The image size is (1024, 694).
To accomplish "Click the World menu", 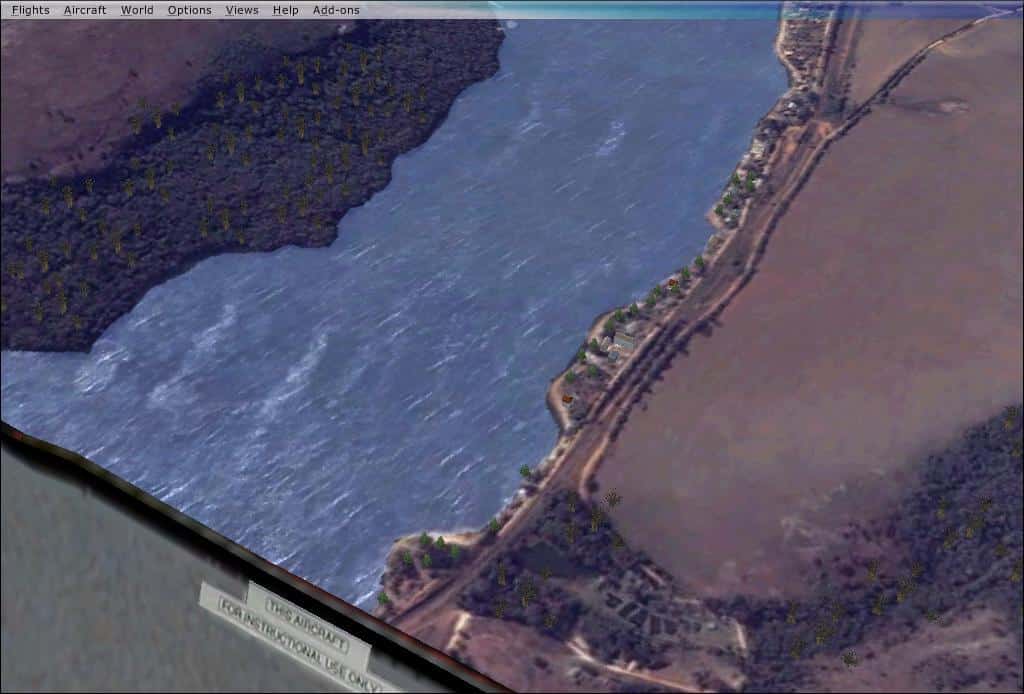I will click(137, 10).
